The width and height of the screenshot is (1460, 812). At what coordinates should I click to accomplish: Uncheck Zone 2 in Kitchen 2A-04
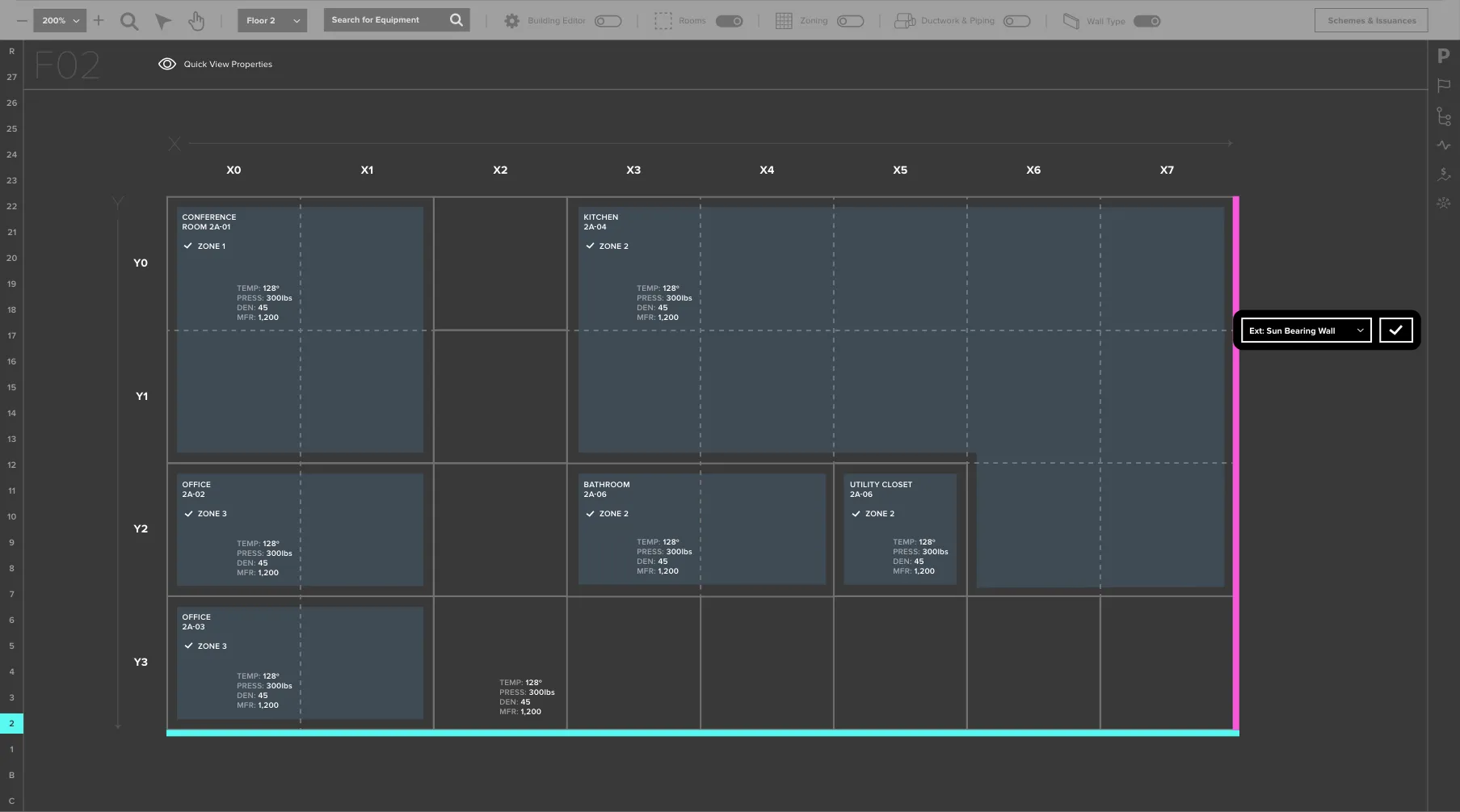tap(590, 246)
